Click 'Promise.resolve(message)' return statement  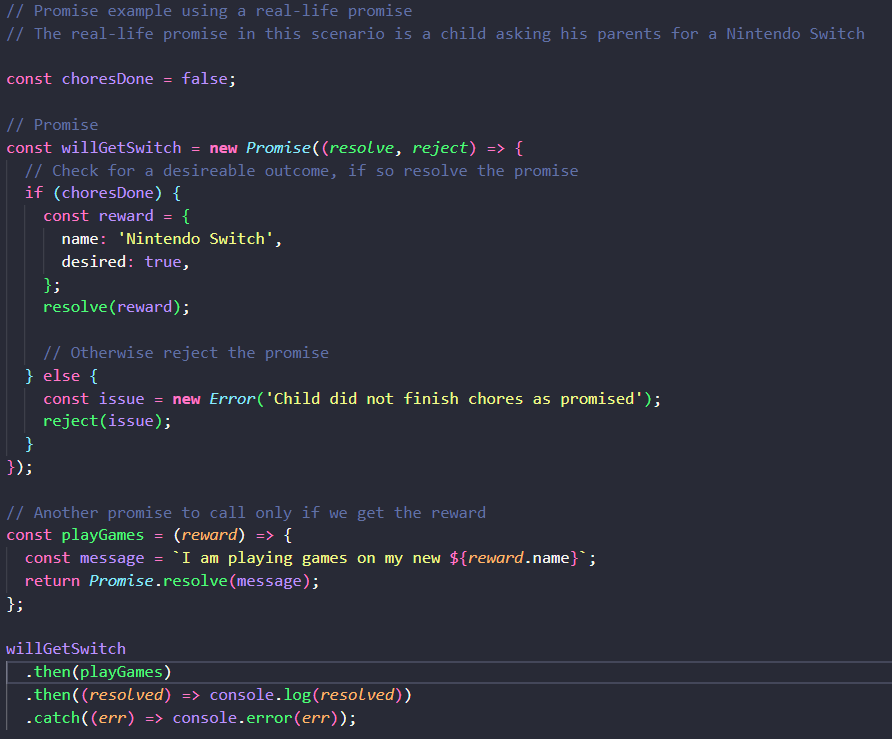pyautogui.click(x=172, y=581)
